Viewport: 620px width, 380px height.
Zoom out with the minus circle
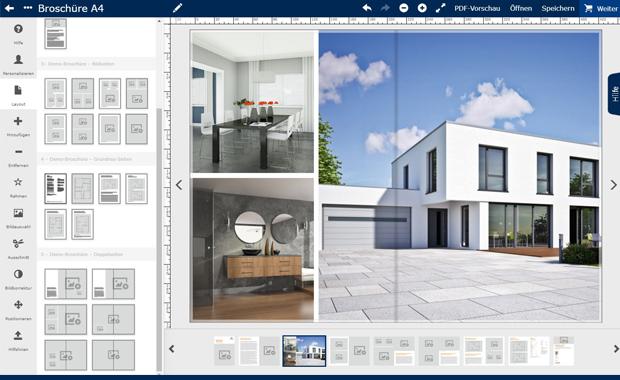click(404, 8)
